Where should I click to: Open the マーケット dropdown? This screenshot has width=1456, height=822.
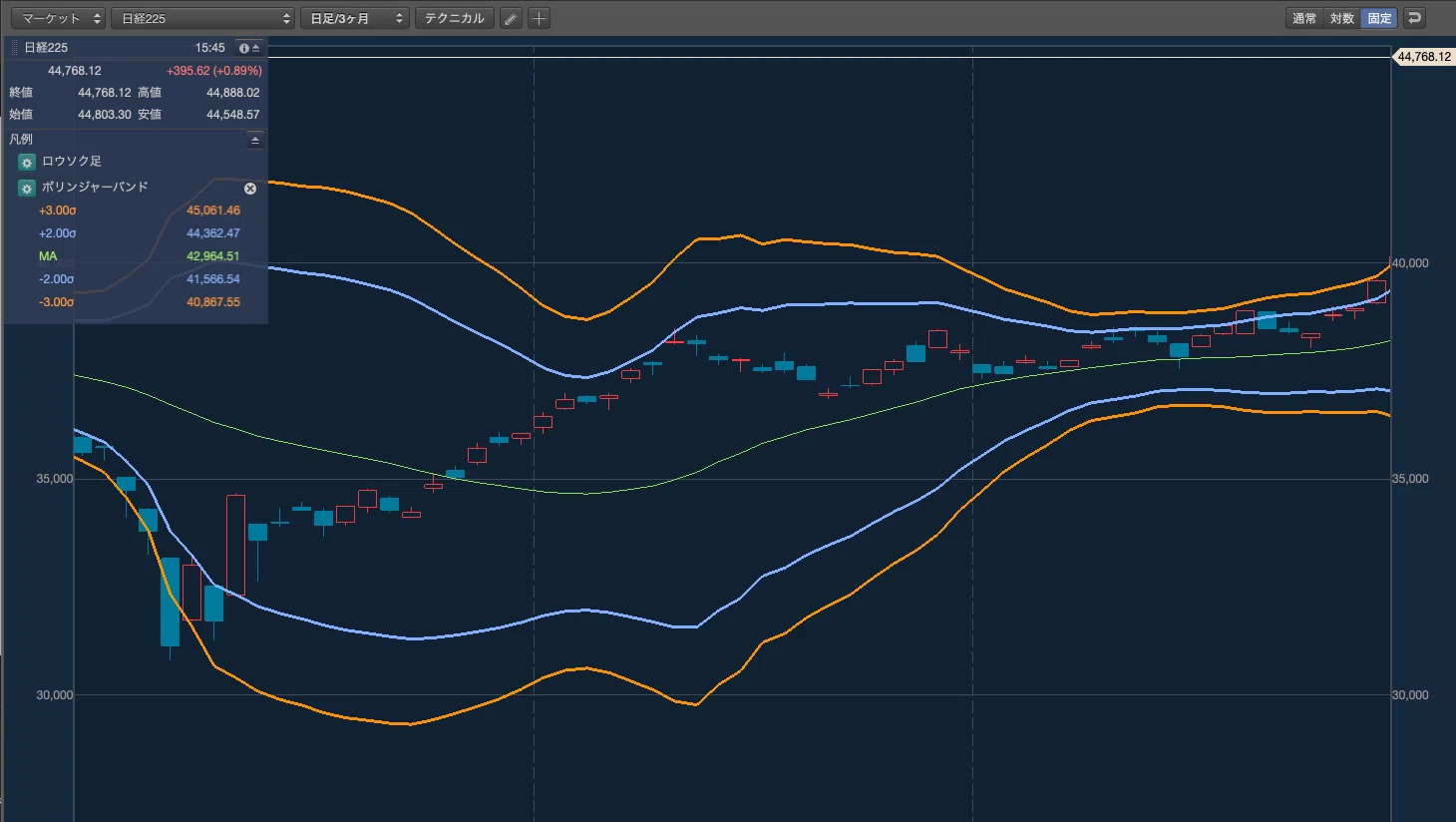(58, 18)
